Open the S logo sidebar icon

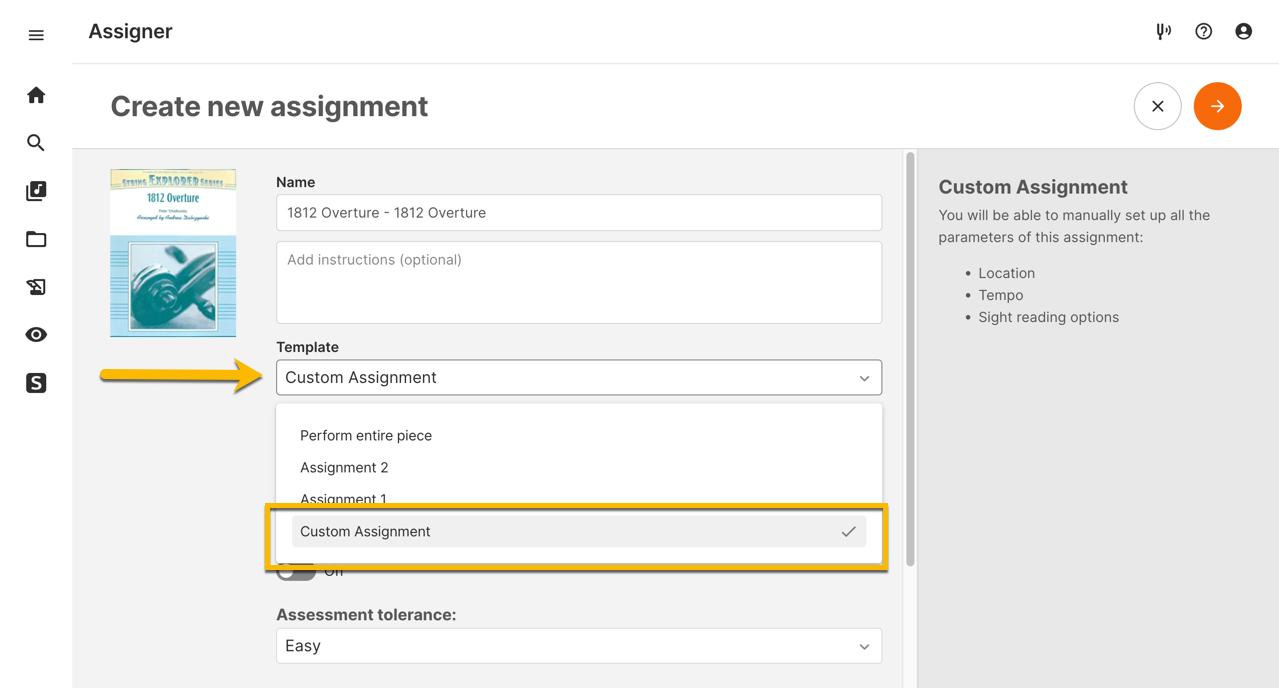click(36, 383)
